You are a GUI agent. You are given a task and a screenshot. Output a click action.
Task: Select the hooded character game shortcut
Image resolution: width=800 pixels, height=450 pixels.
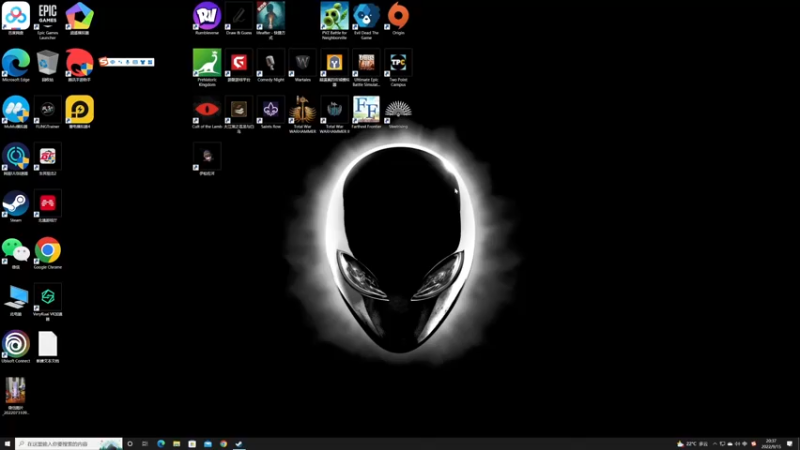[x=207, y=159]
